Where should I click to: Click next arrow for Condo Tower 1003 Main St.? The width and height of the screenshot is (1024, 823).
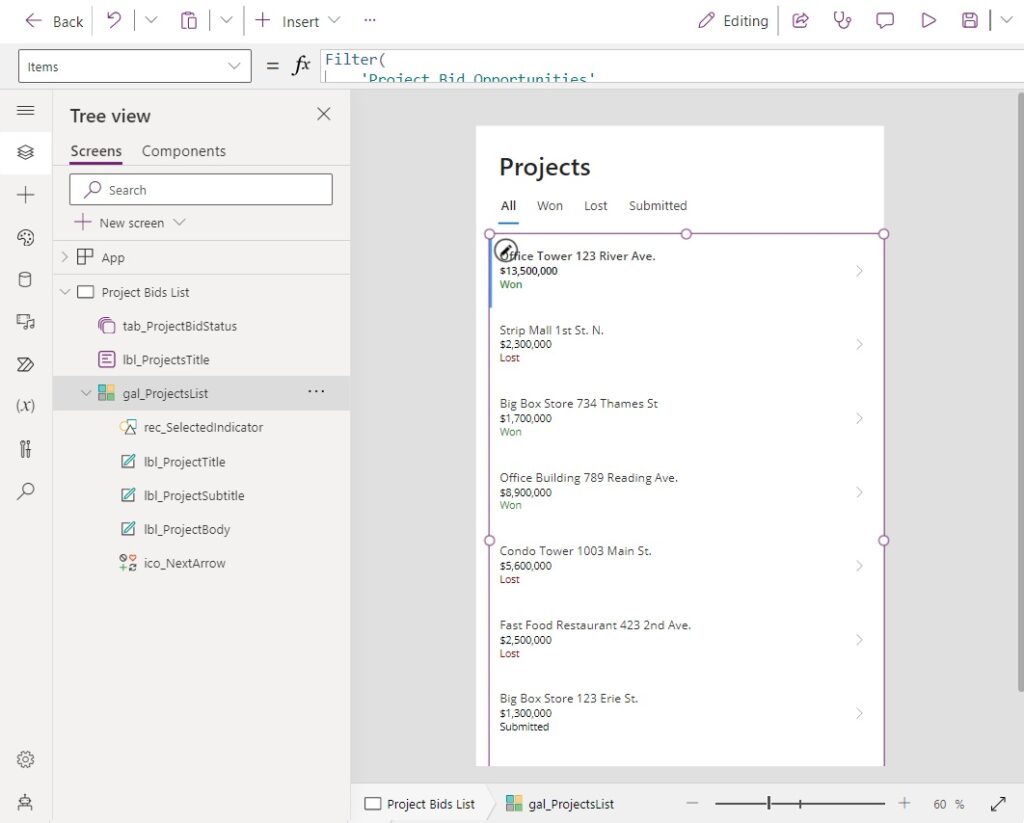click(x=859, y=566)
